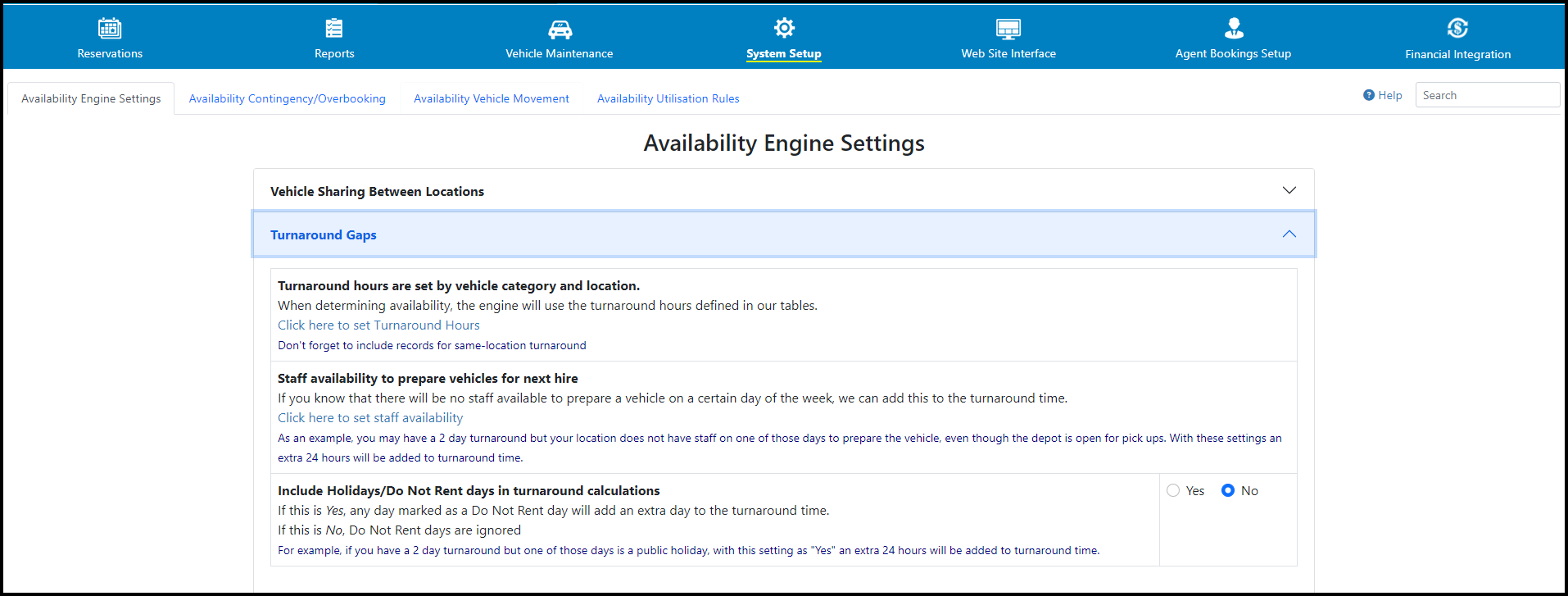This screenshot has width=1568, height=596.
Task: Go to the Web Site Interface menu label
Action: [1008, 53]
